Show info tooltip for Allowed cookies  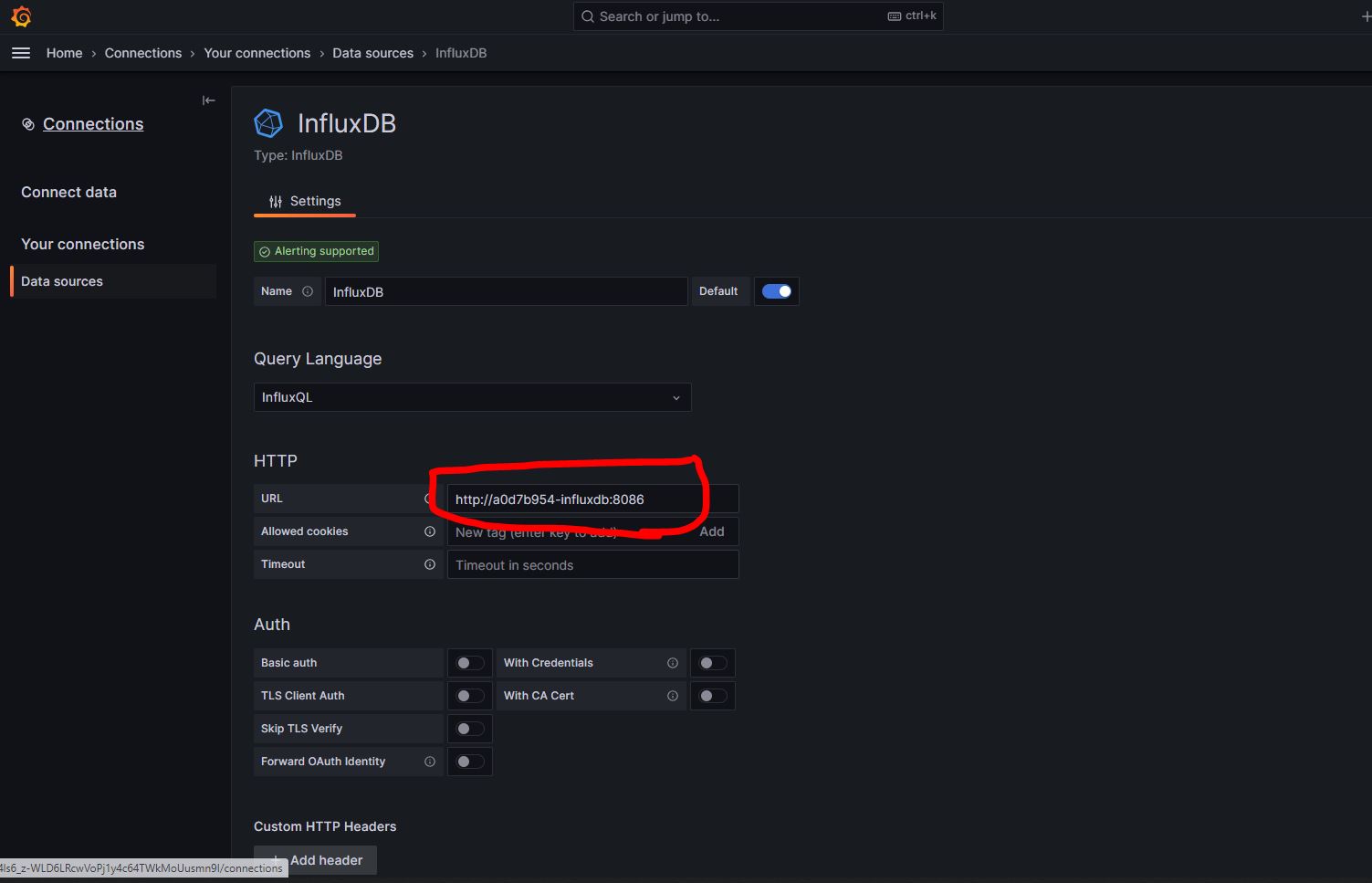[430, 531]
